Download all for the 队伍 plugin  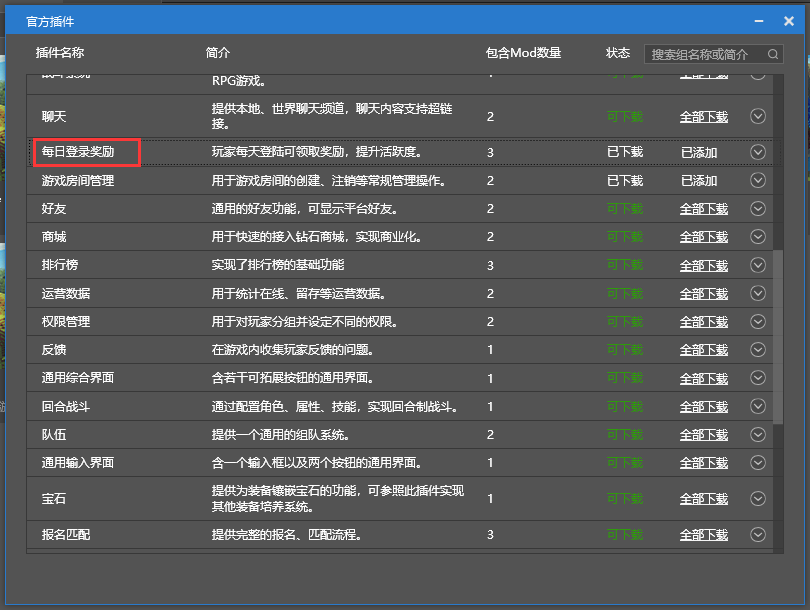(703, 435)
